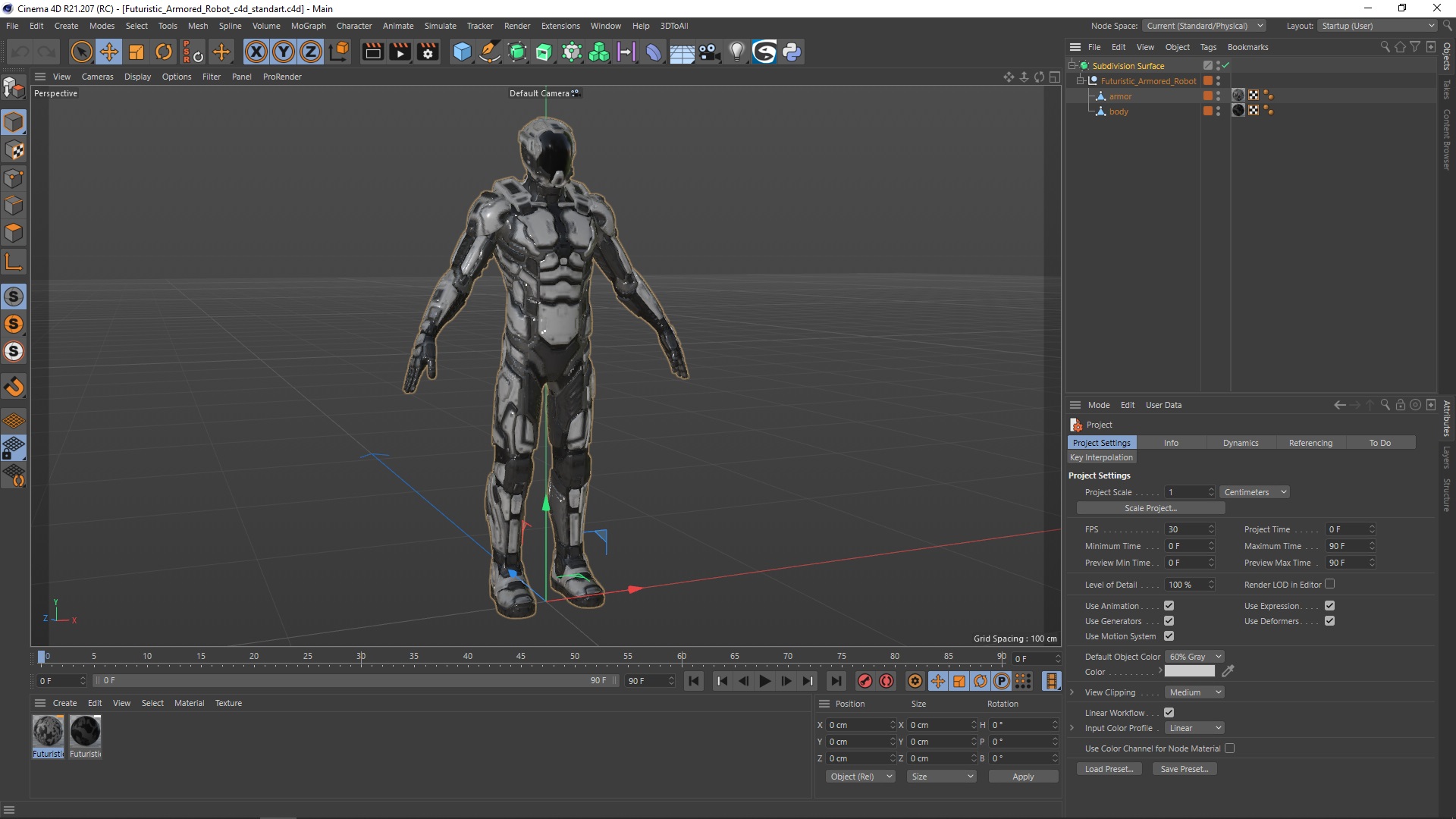Click the Color swatch in Project Settings
Screen dimensions: 1456x819
point(1189,671)
